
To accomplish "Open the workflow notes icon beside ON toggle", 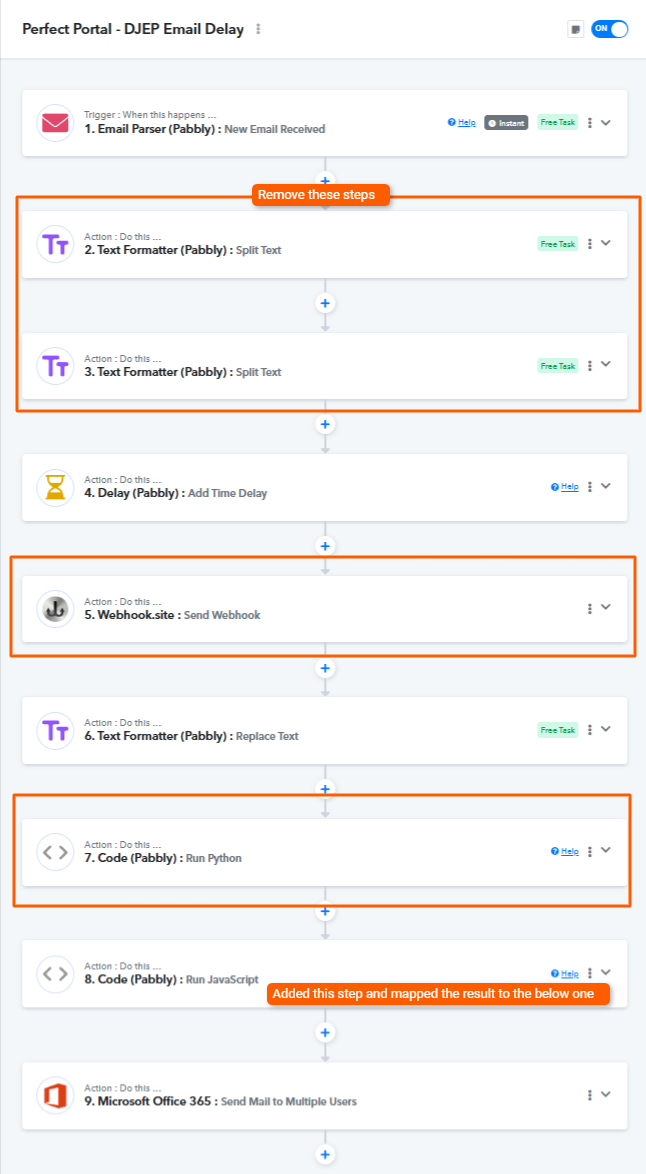I will 576,29.
